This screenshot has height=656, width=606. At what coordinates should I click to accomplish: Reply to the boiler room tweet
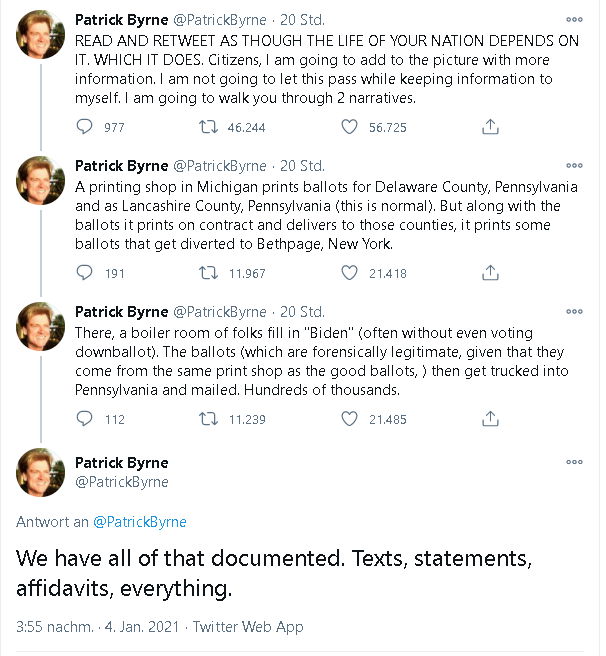[x=85, y=419]
